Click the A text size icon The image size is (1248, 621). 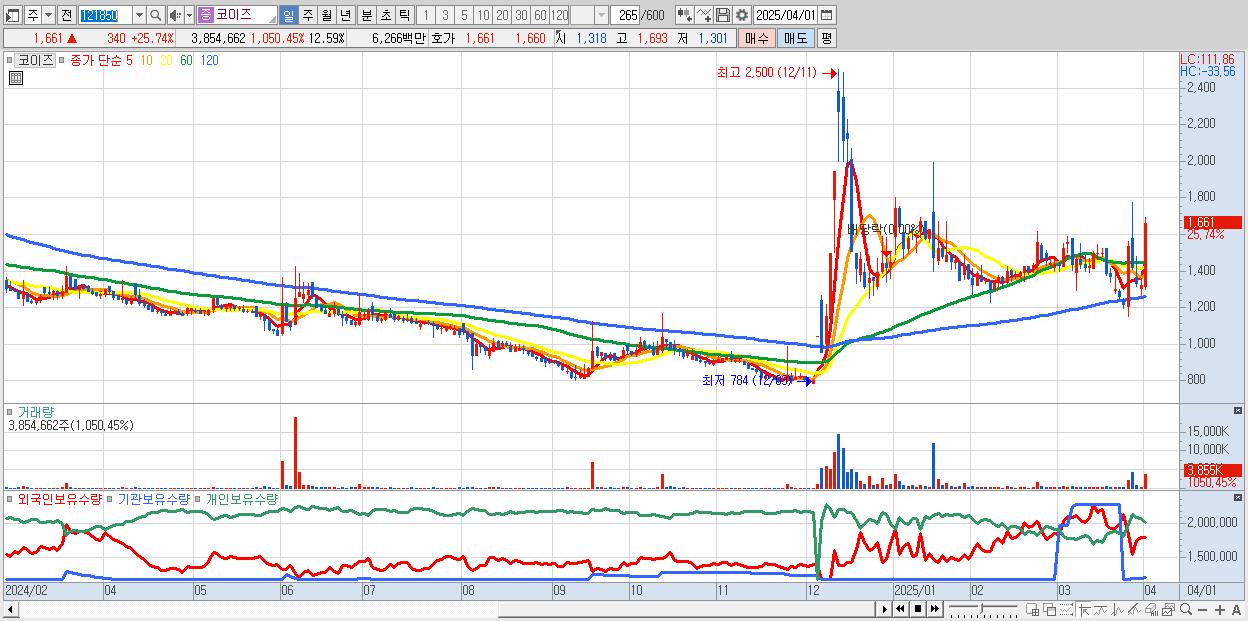tap(1236, 610)
